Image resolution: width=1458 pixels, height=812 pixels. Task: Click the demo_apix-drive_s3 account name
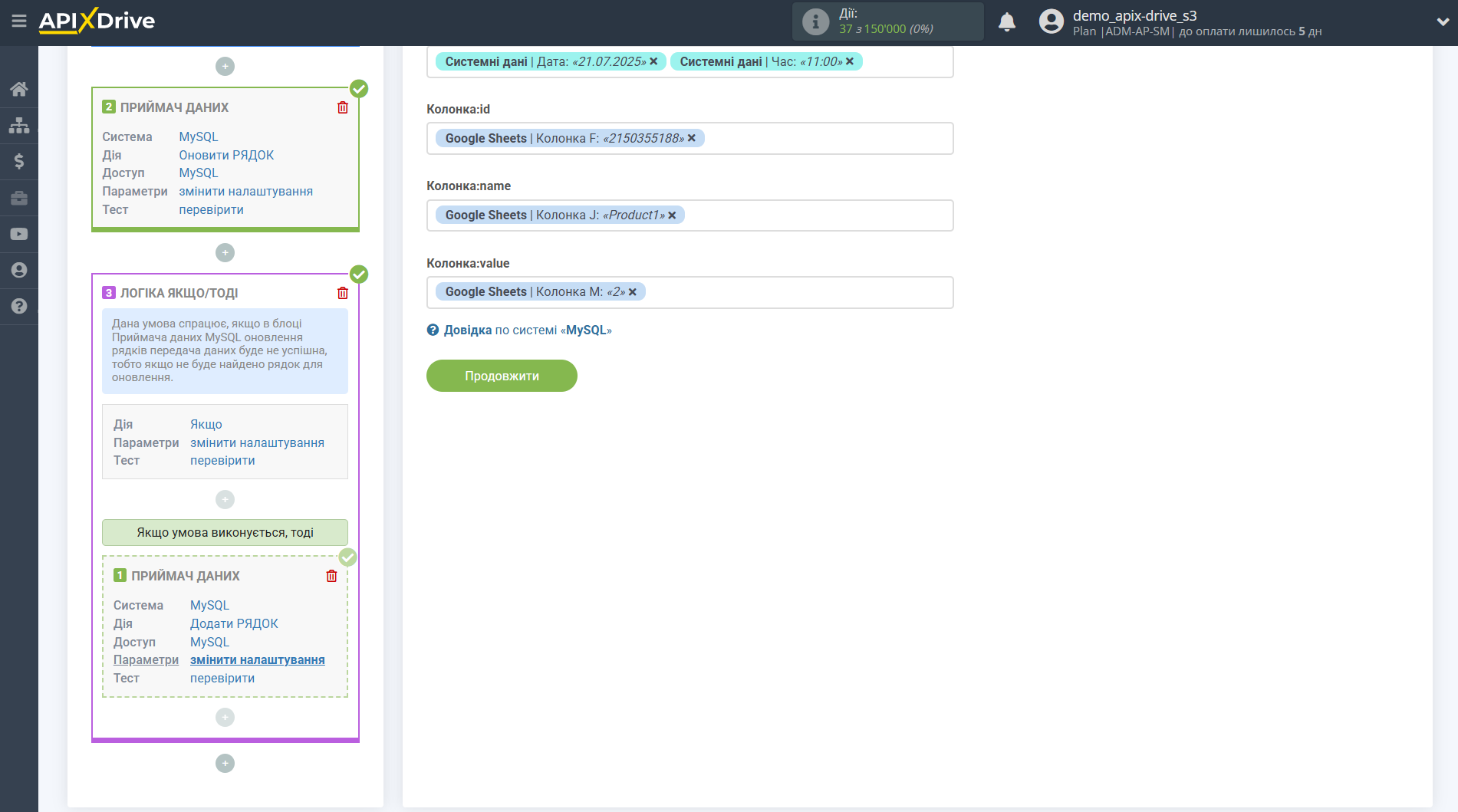(x=1134, y=15)
